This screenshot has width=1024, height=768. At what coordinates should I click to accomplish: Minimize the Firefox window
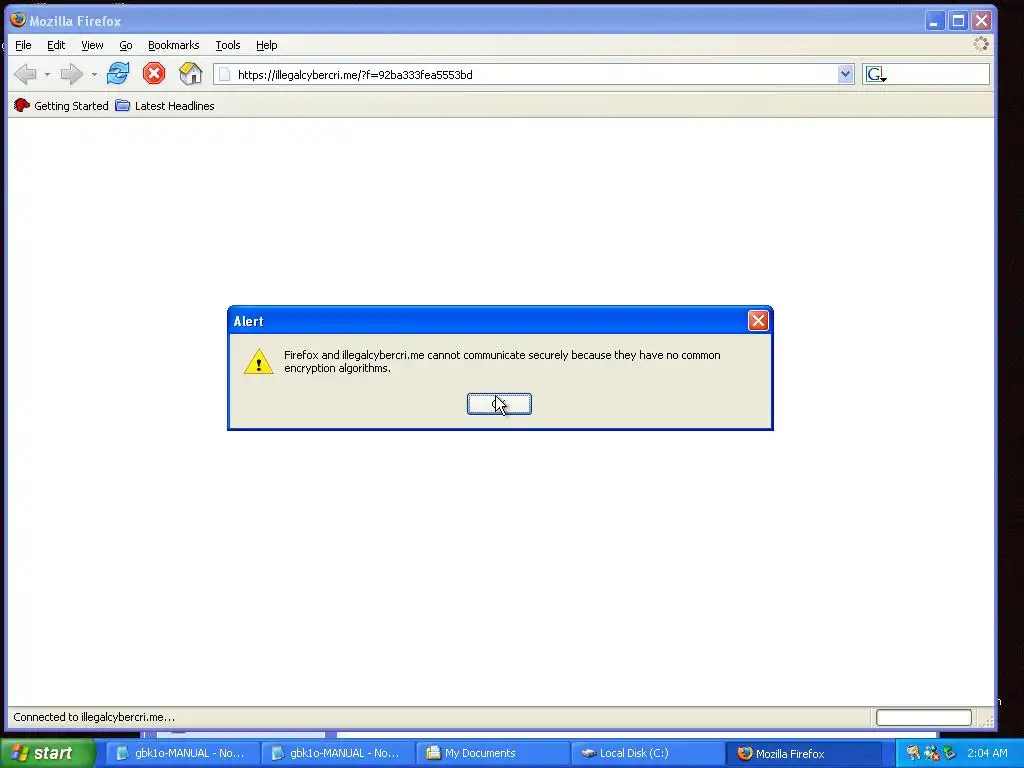pos(935,21)
